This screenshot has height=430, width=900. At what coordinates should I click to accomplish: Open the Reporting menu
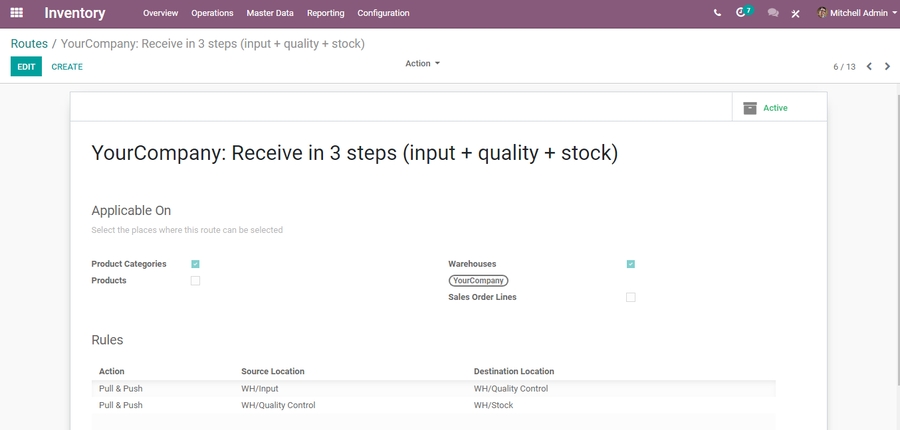[x=325, y=13]
